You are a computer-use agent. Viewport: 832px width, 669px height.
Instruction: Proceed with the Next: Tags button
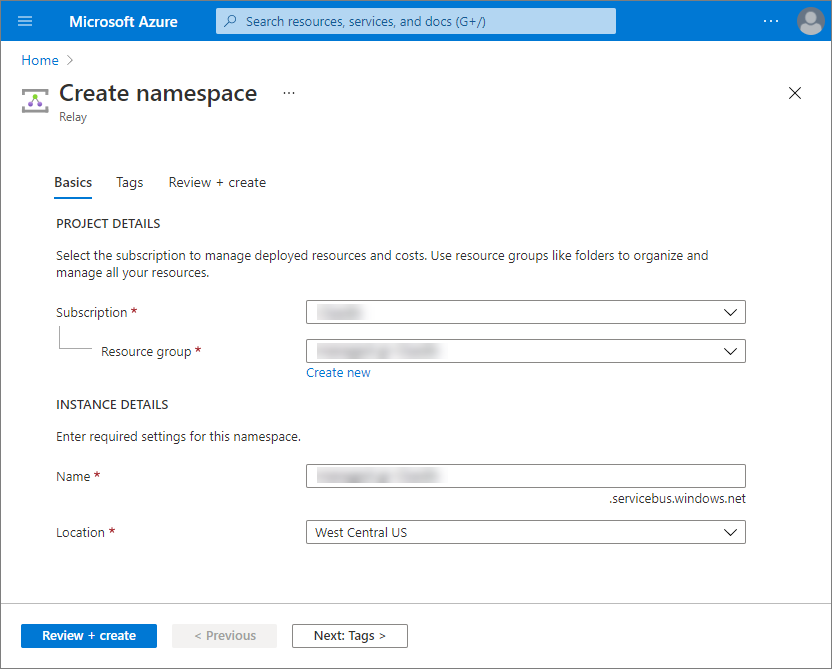tap(349, 636)
